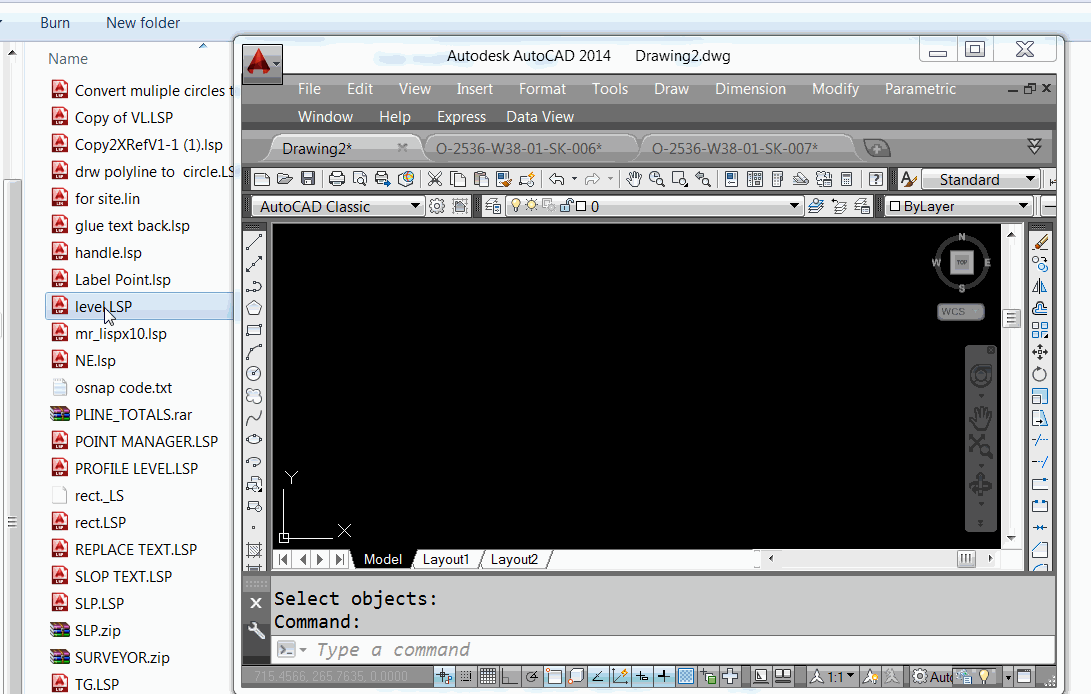The image size is (1091, 694).
Task: Toggle Grid Display in status bar
Action: click(x=488, y=676)
